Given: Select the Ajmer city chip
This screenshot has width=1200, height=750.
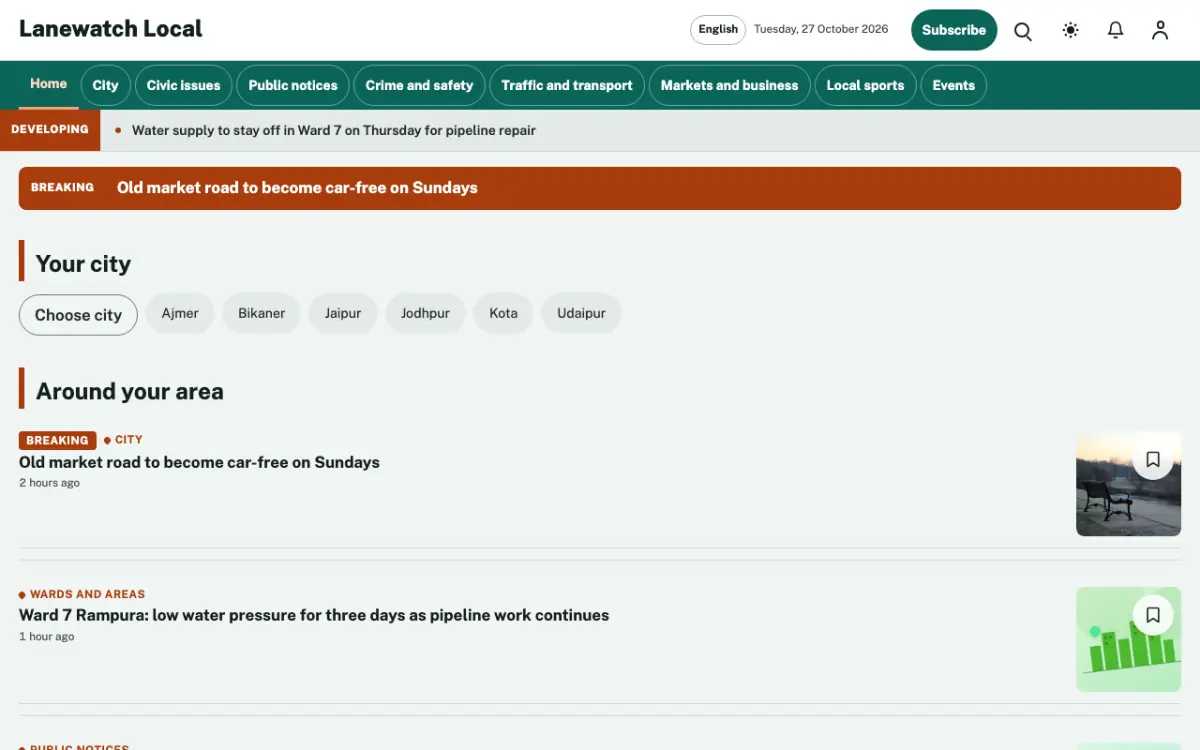Looking at the screenshot, I should (x=180, y=313).
